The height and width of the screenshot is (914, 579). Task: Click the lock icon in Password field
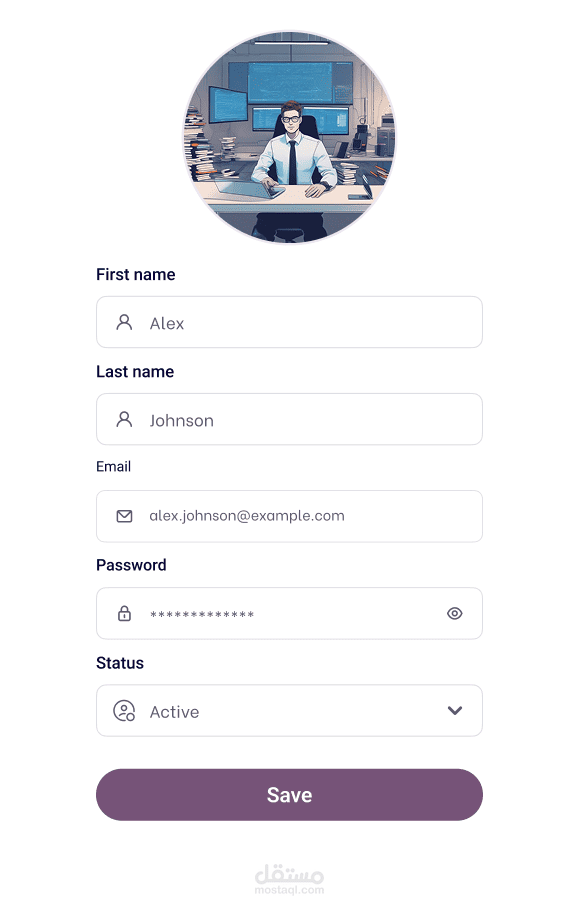point(124,613)
